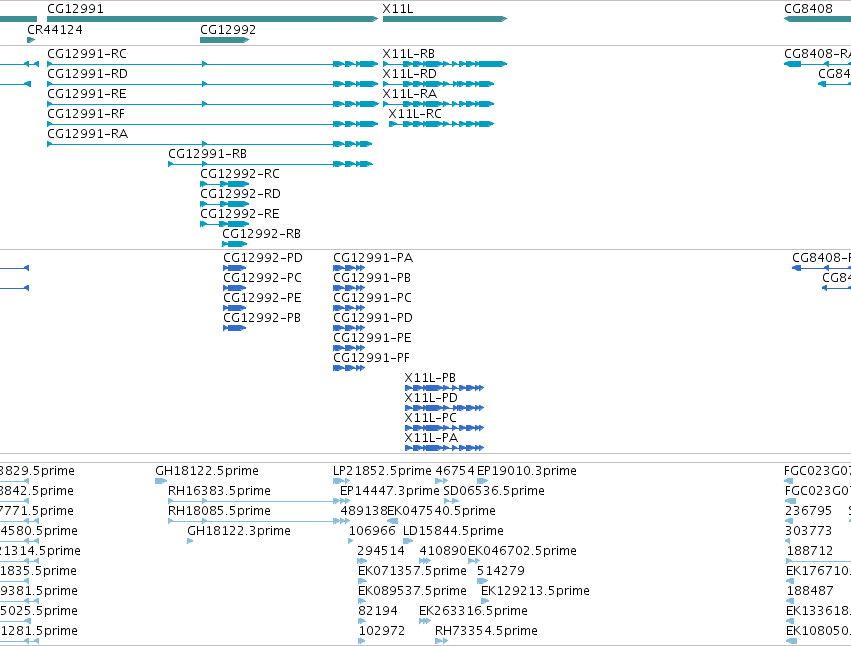Click the CG12991 gene label in the top track
The width and height of the screenshot is (851, 646).
(75, 9)
